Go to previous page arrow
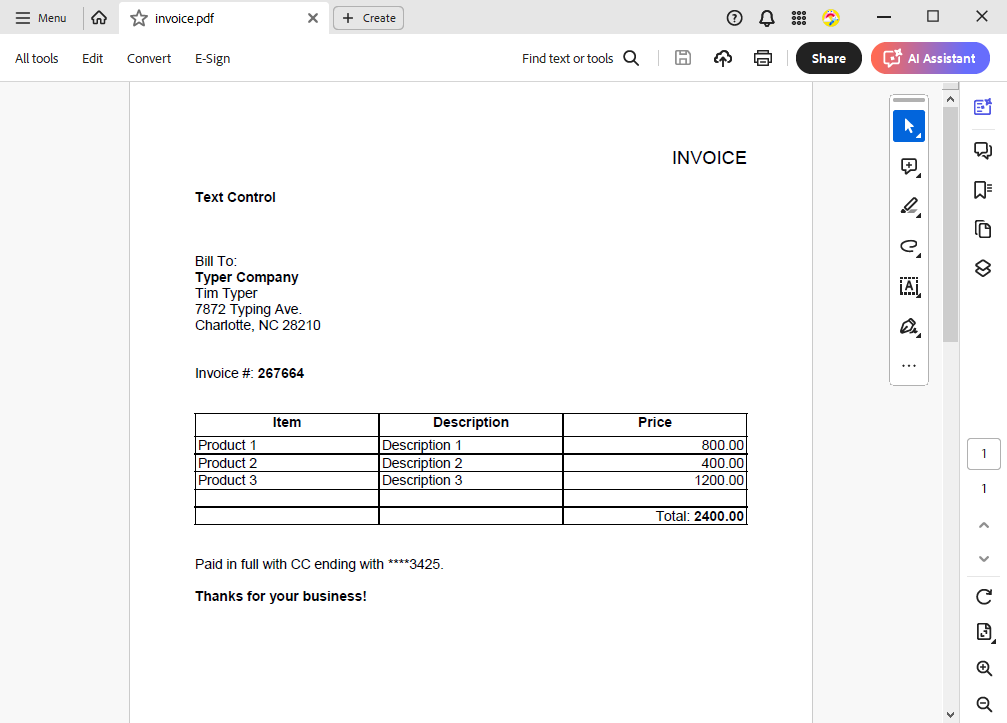The image size is (1007, 723). 983,525
